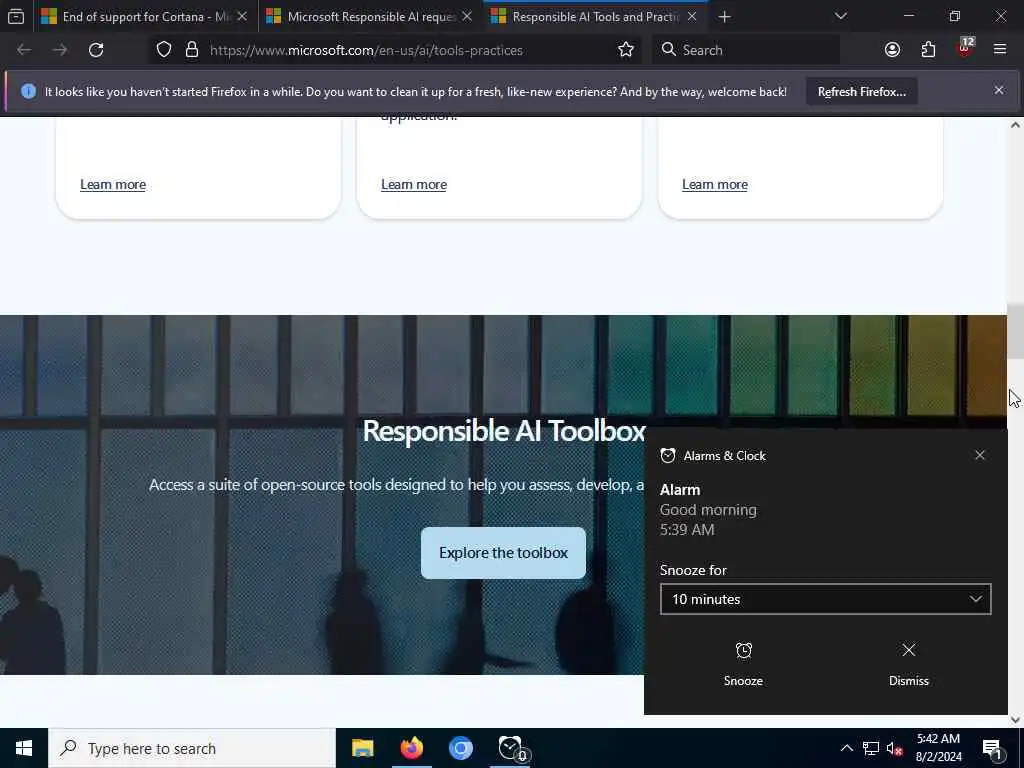Screen dimensions: 1024x768
Task: Open the network tray icon
Action: click(871, 748)
